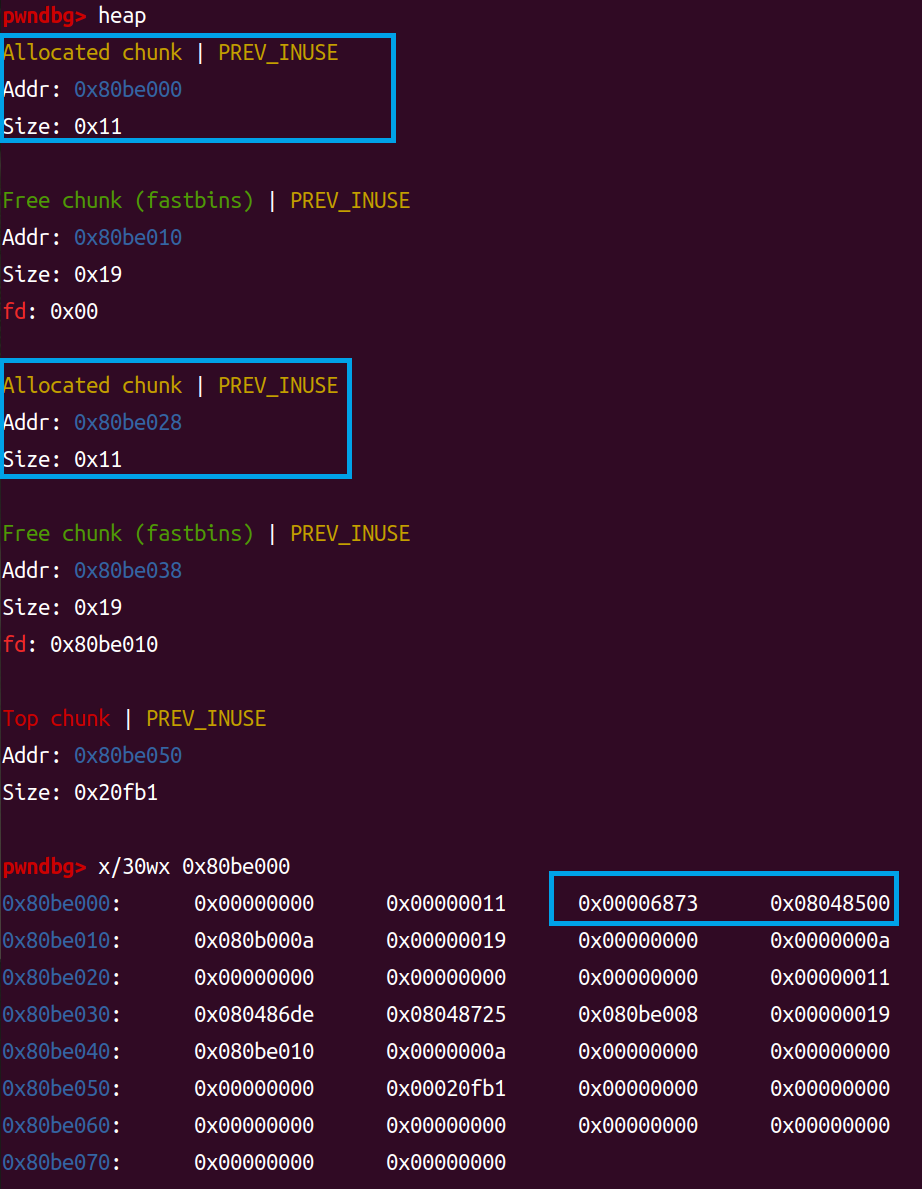Viewport: 922px width, 1189px height.
Task: Select the address 0x80be028
Action: click(x=128, y=423)
